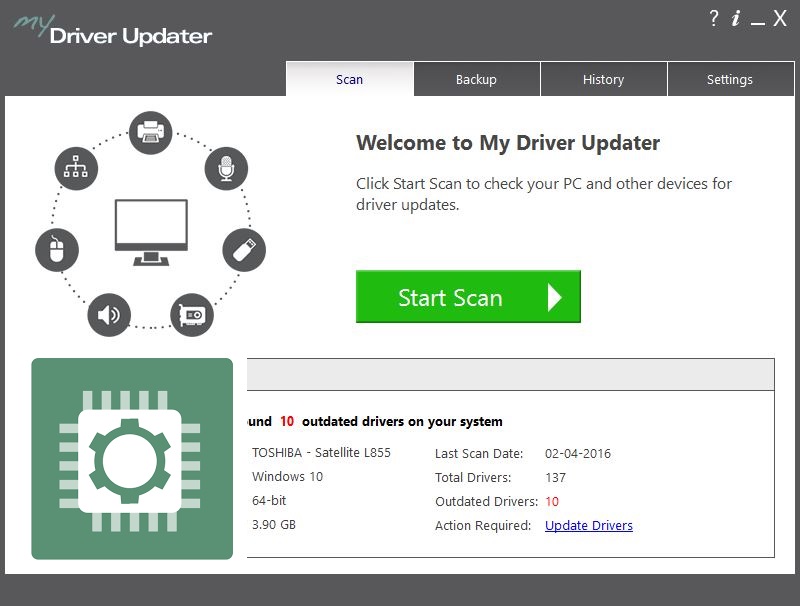Minimize the Driver Updater window
This screenshot has height=606, width=800.
(758, 23)
